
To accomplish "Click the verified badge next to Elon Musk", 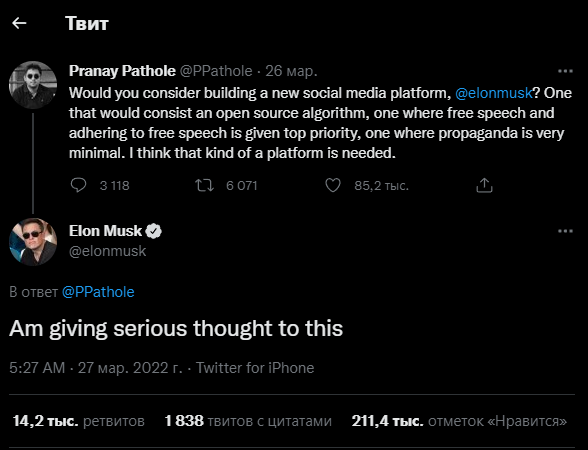I will [x=153, y=231].
